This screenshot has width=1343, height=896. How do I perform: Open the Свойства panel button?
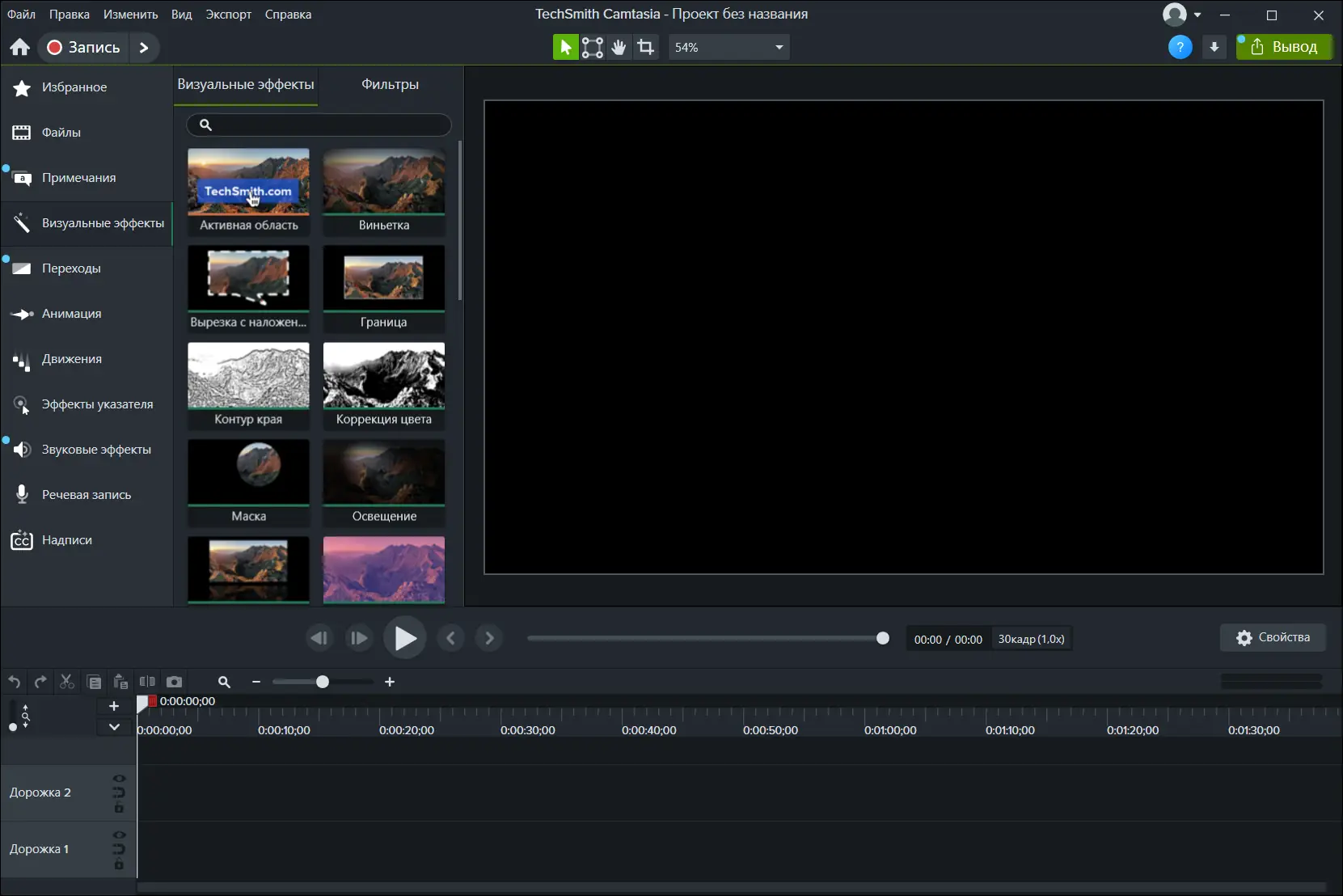click(x=1273, y=637)
